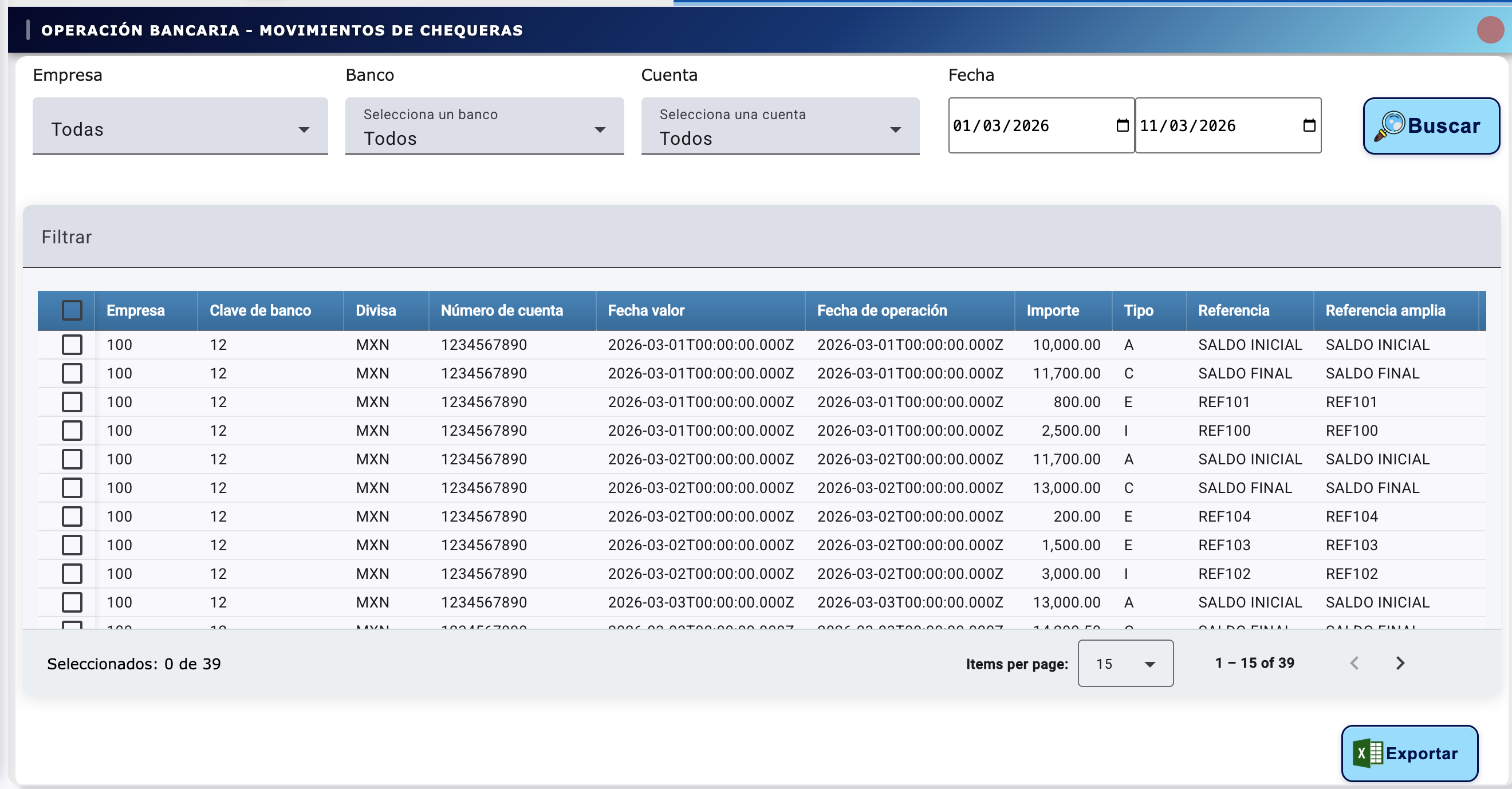Toggle the select-all checkbox in the table header
This screenshot has width=1512, height=789.
[72, 310]
